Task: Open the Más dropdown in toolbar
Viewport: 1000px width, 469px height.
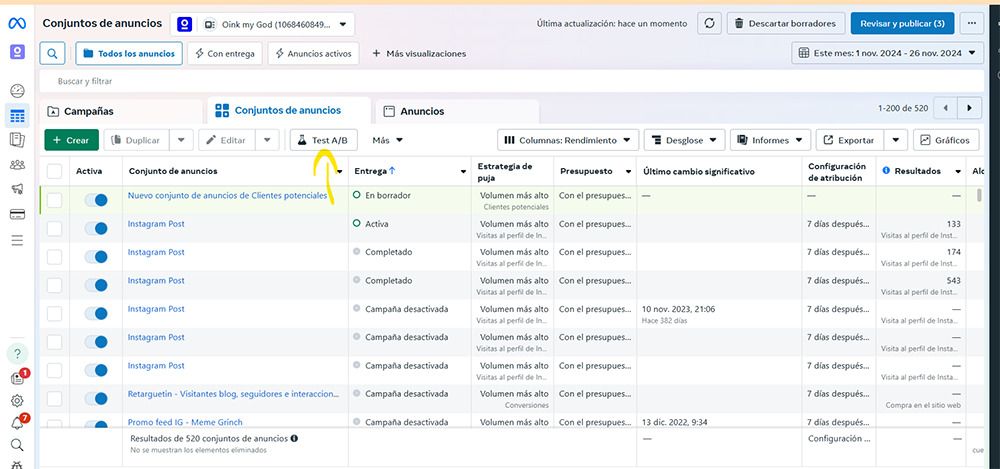Action: click(x=387, y=140)
